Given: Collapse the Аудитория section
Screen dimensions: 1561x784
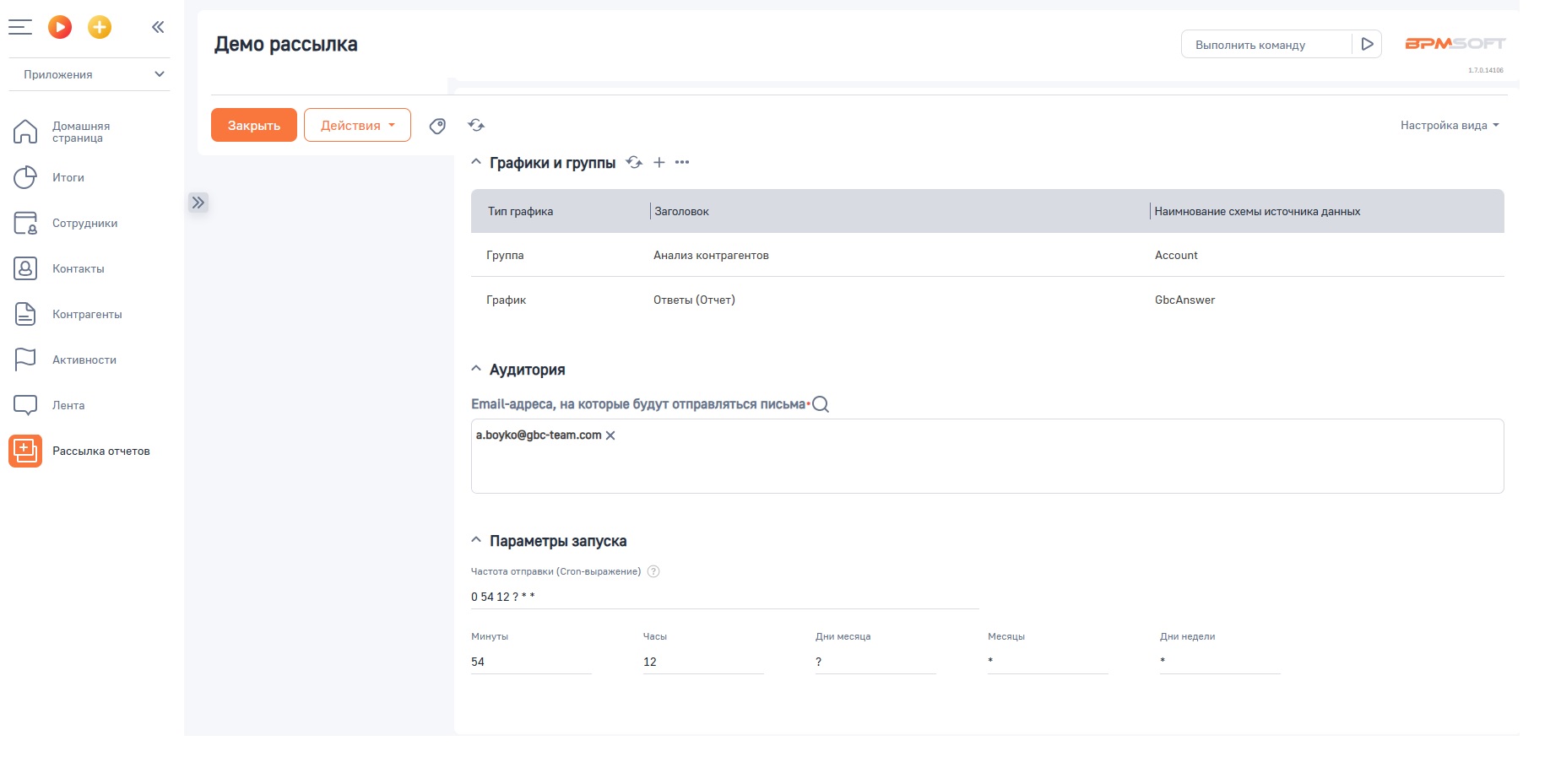Looking at the screenshot, I should click(x=476, y=369).
